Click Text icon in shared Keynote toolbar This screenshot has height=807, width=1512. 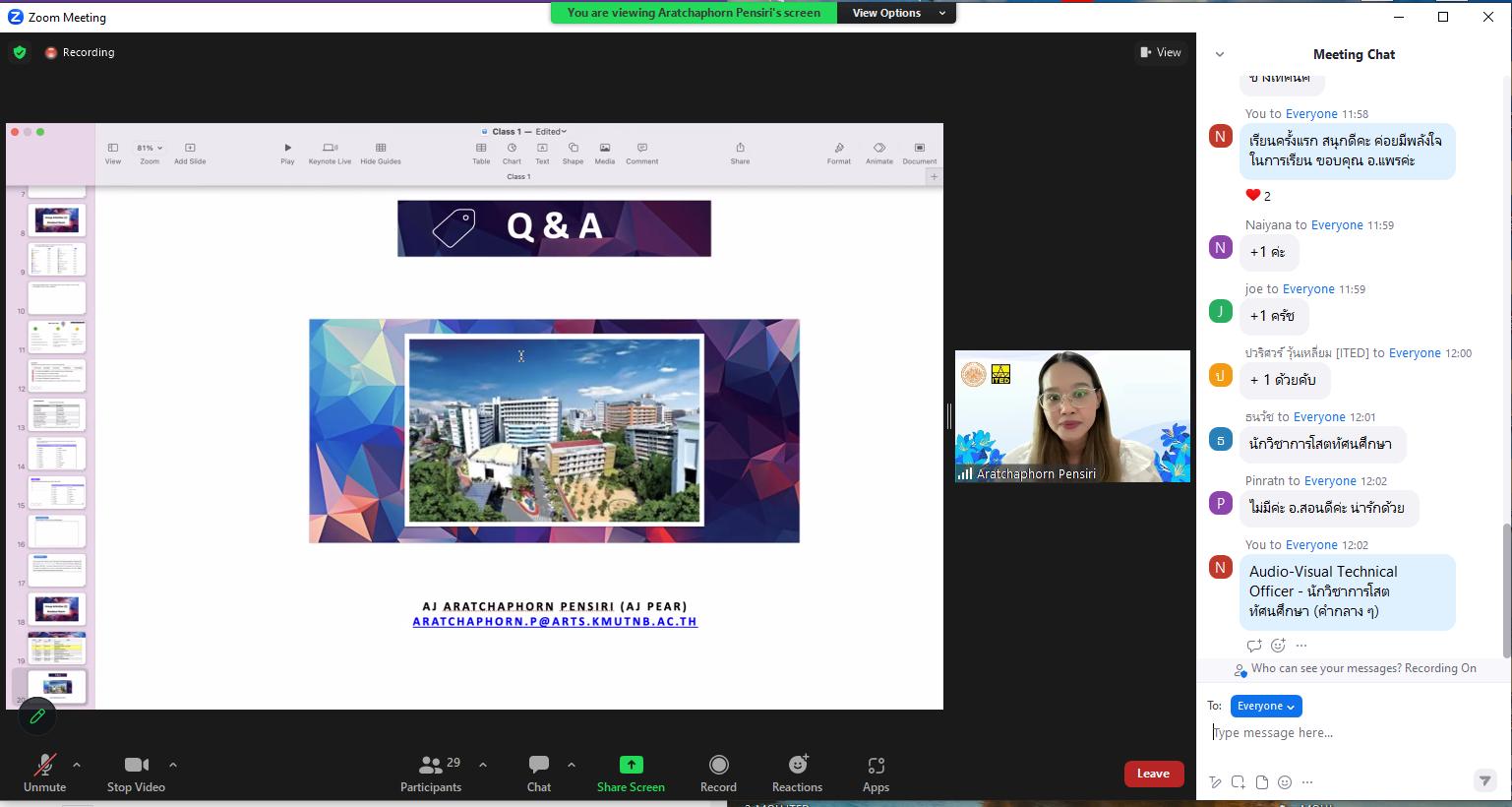[x=542, y=154]
